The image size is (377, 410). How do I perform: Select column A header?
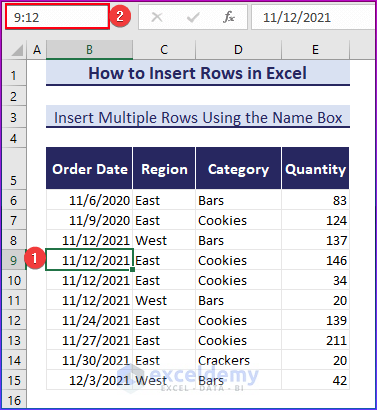pos(36,50)
